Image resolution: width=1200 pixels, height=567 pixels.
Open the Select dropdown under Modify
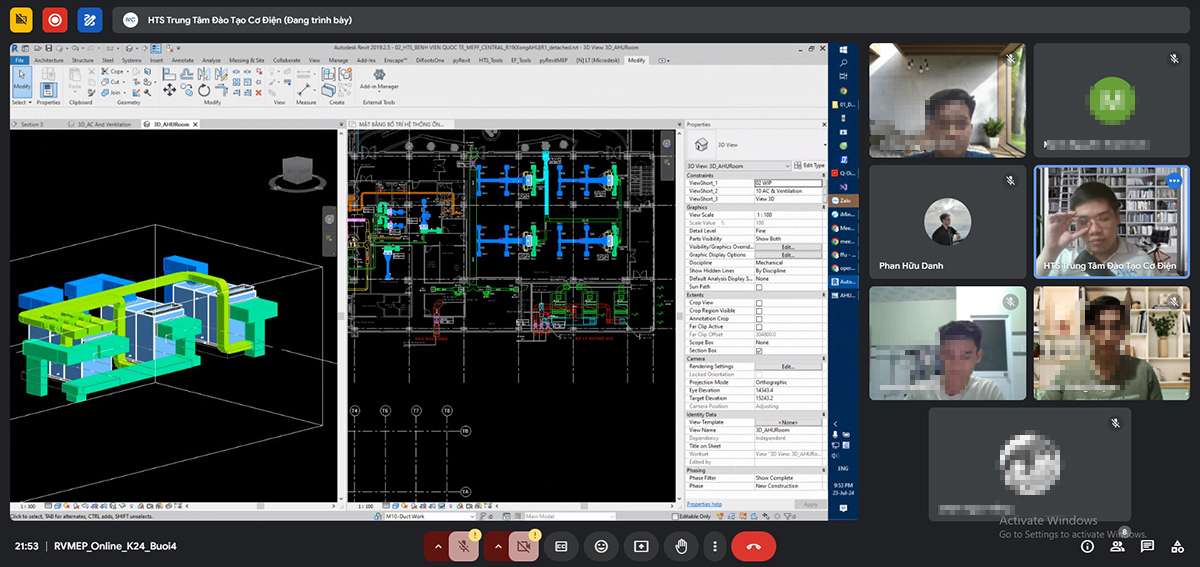[x=20, y=102]
